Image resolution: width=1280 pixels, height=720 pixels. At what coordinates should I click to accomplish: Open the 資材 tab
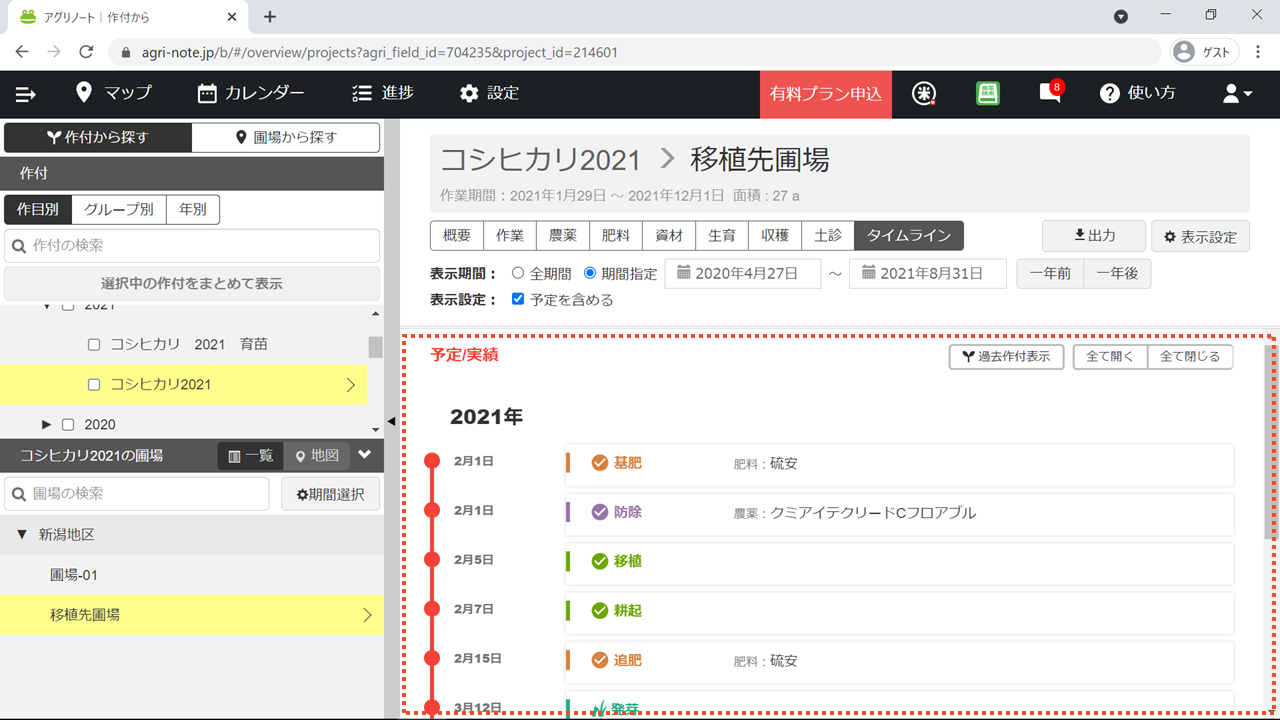tap(669, 236)
